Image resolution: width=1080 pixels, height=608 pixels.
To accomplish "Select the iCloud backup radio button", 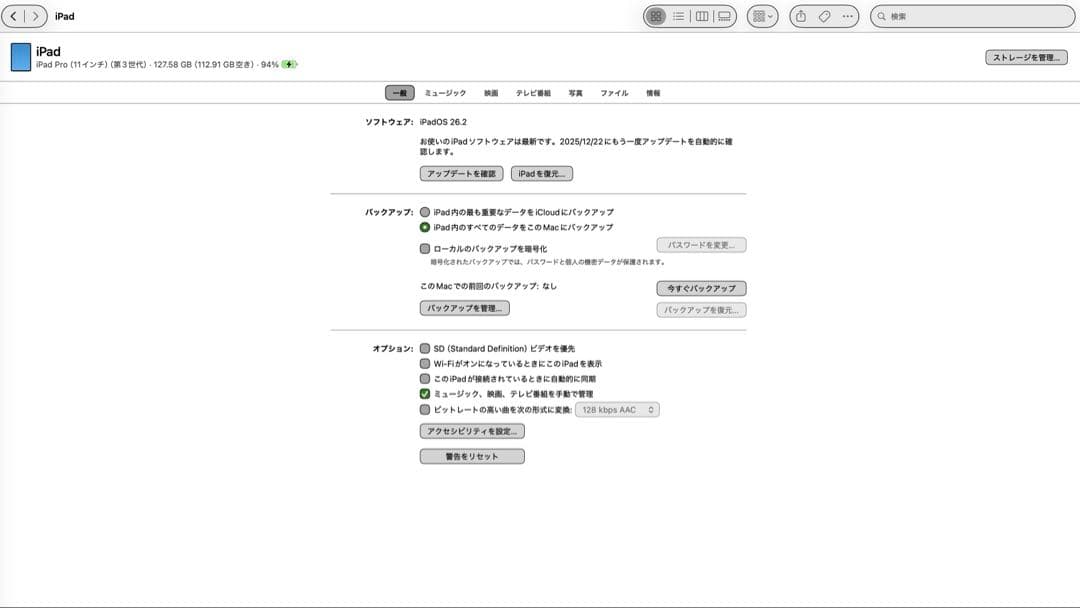I will click(x=426, y=212).
